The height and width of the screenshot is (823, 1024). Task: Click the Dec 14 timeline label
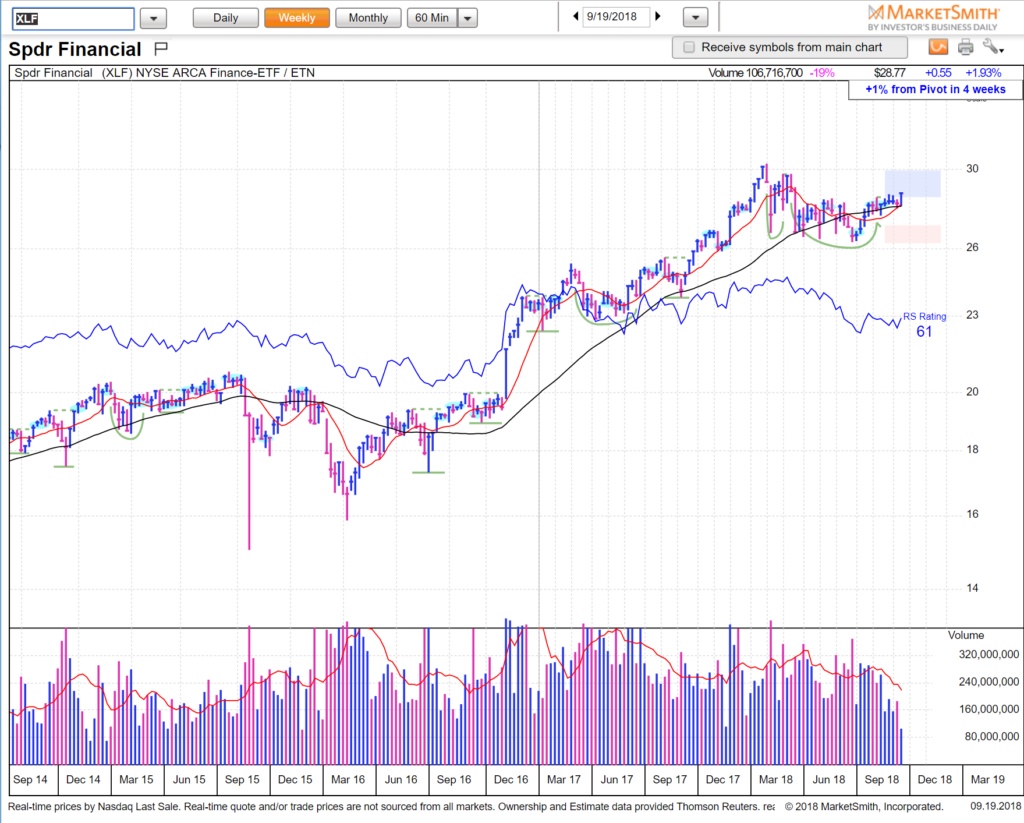[83, 779]
